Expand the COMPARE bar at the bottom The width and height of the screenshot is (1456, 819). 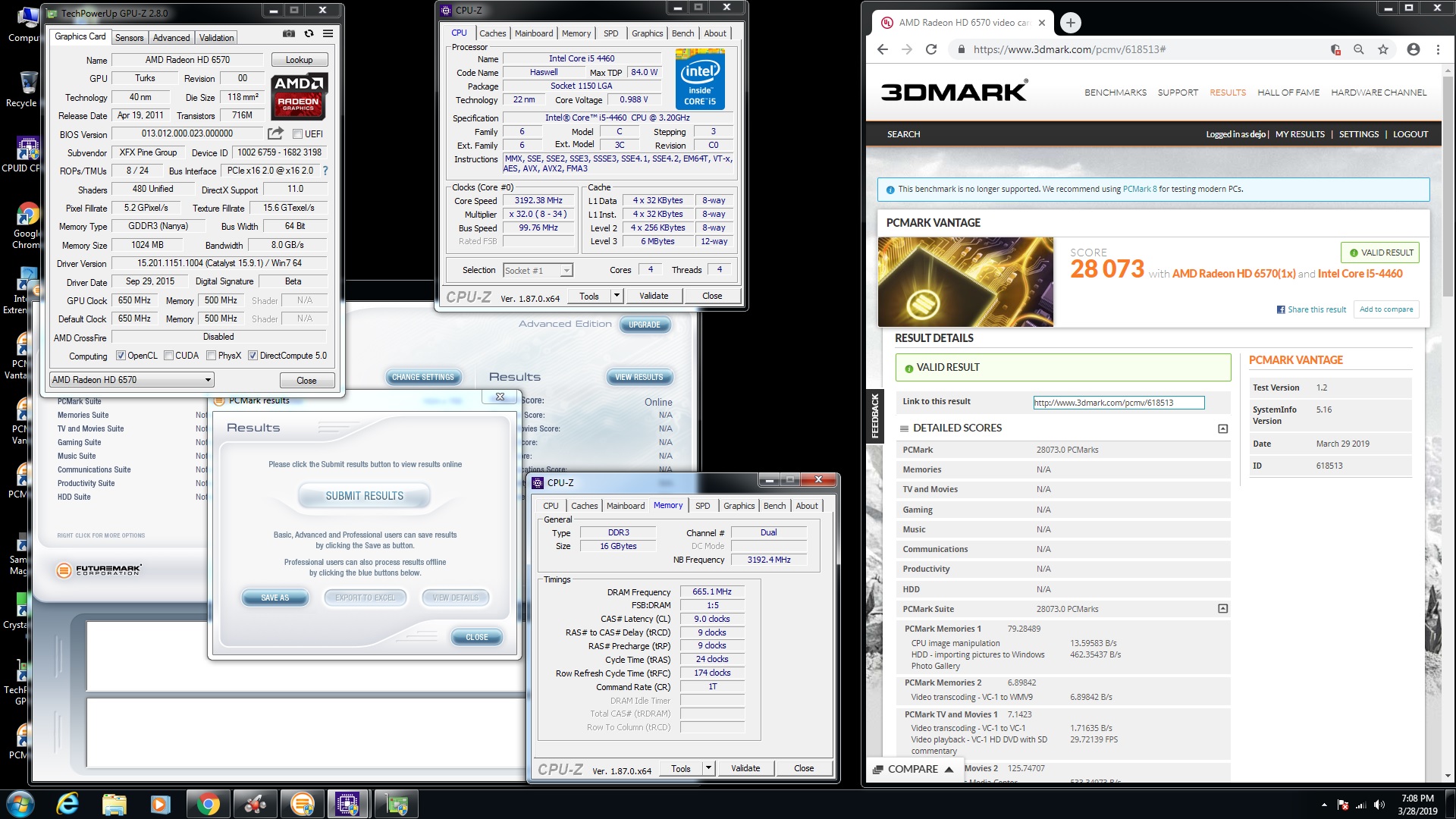(914, 769)
